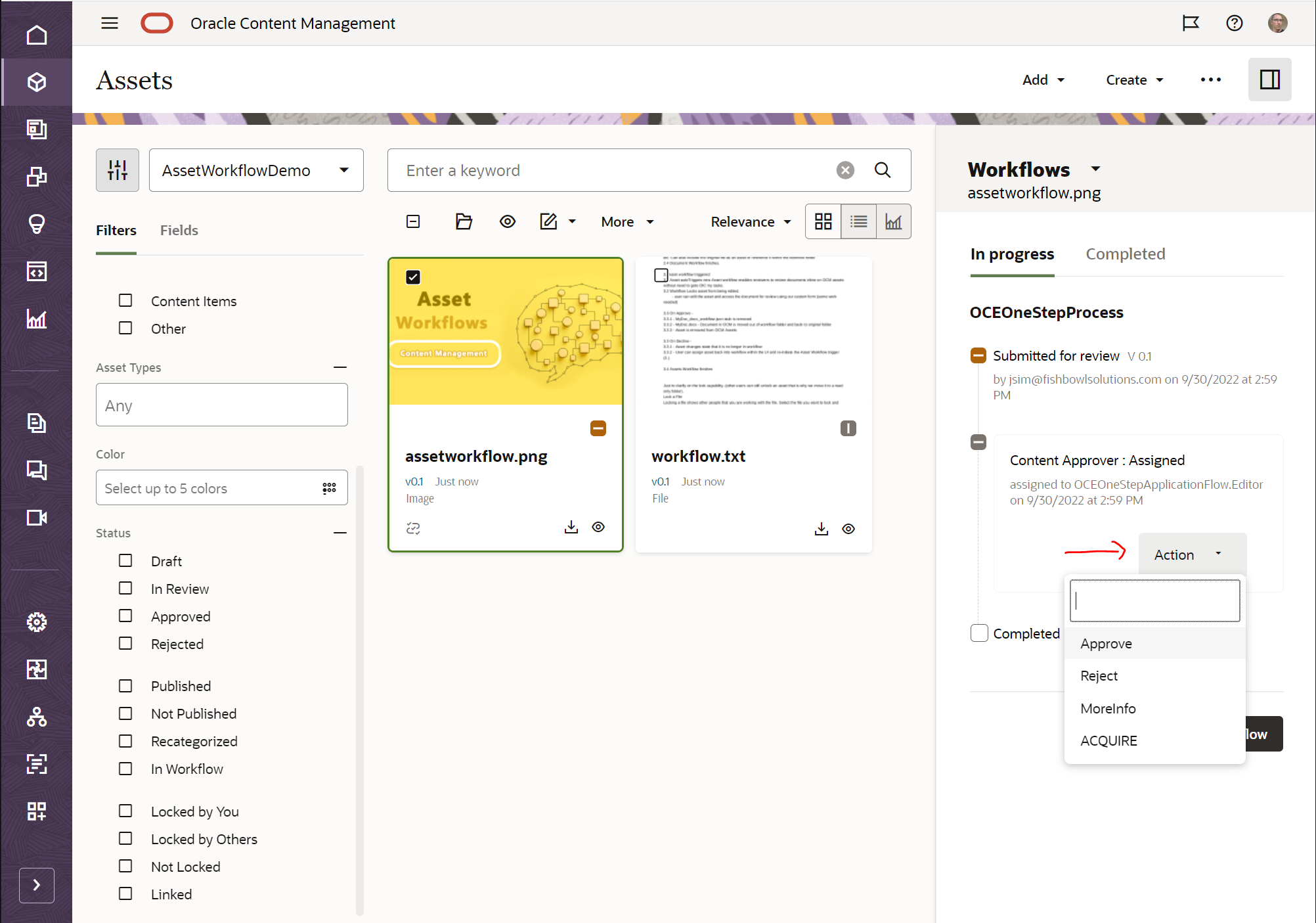Viewport: 1316px width, 923px height.
Task: Open the Capture scan sidebar icon
Action: 37,764
